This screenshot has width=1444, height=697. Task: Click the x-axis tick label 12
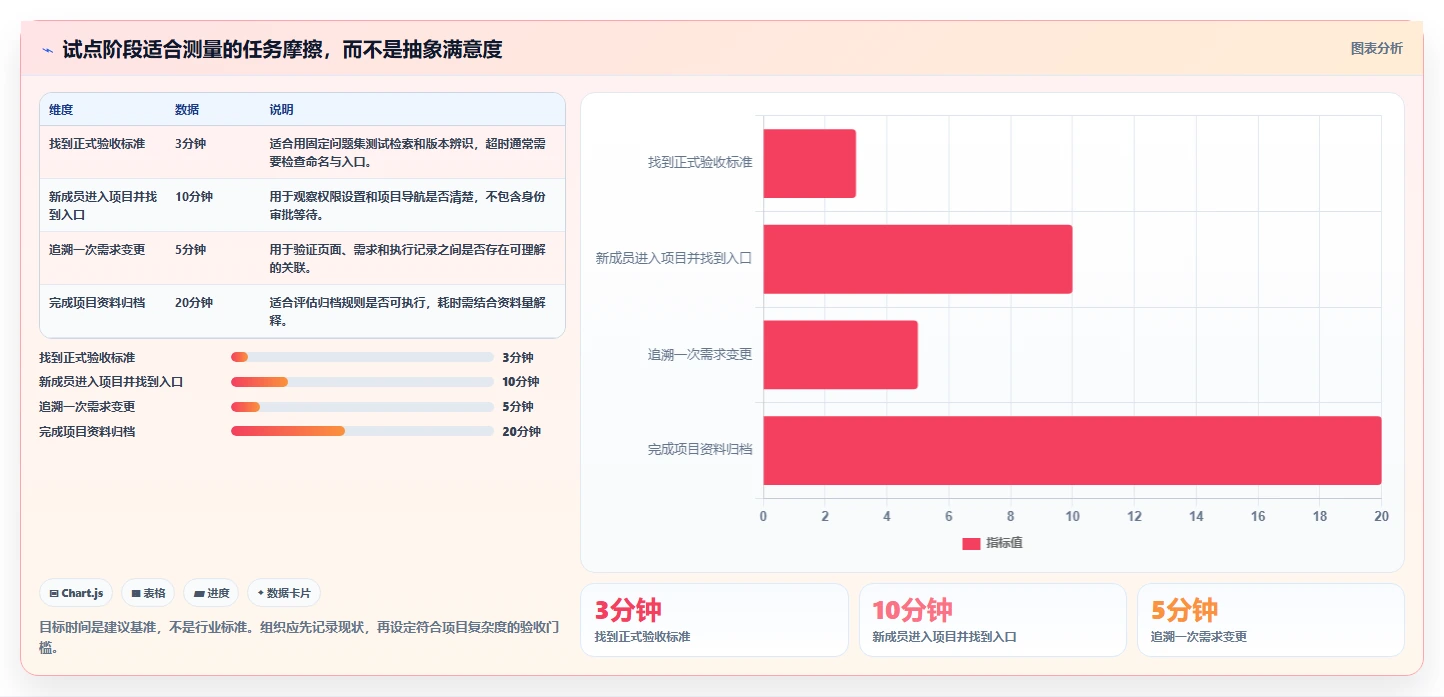(1134, 516)
